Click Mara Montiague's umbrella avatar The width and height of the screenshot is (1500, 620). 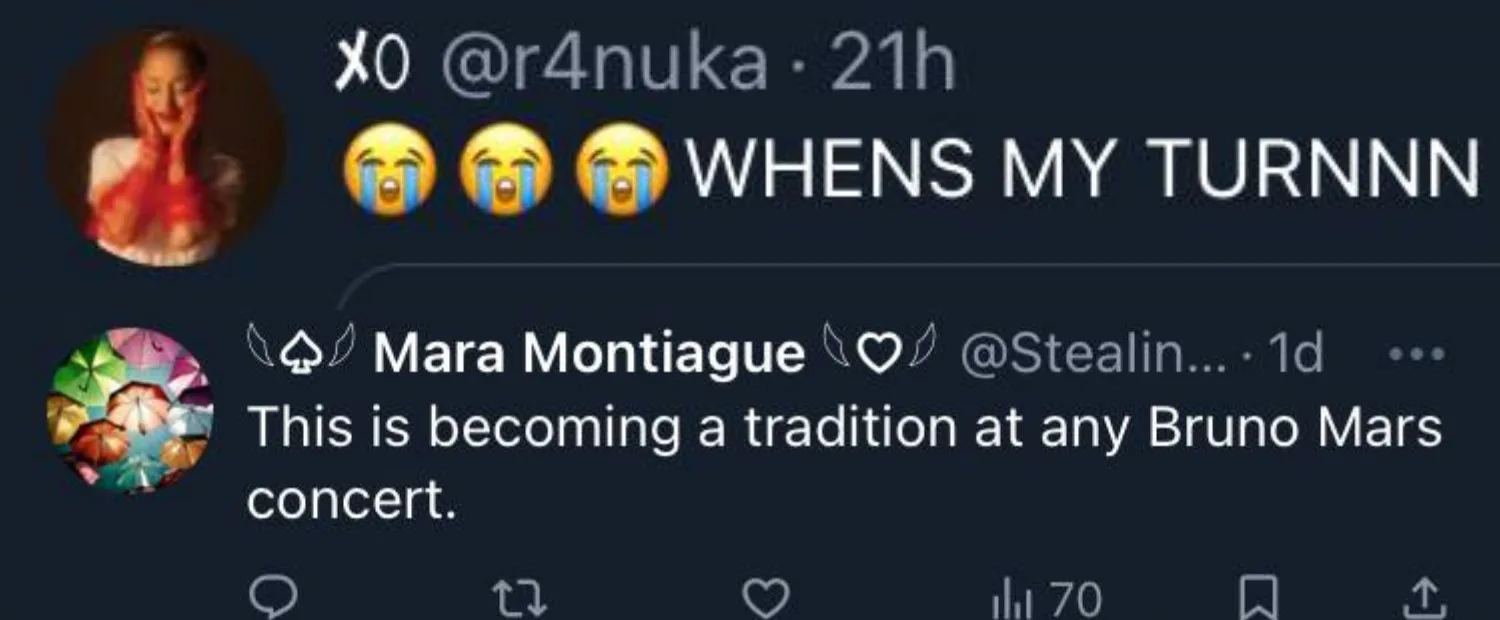tap(130, 411)
